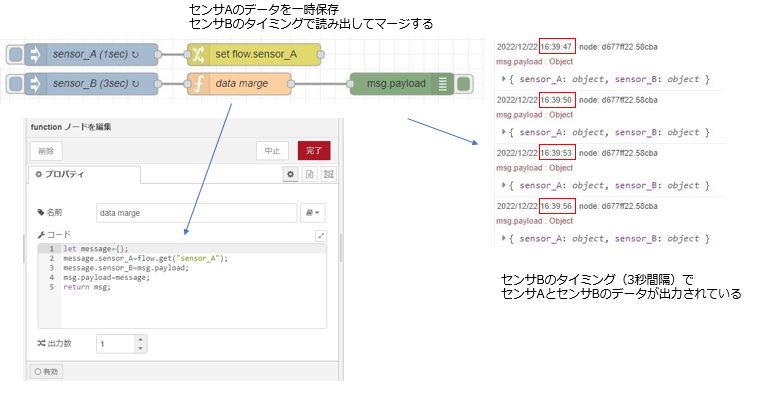Open the node description document icon tab

(x=310, y=174)
